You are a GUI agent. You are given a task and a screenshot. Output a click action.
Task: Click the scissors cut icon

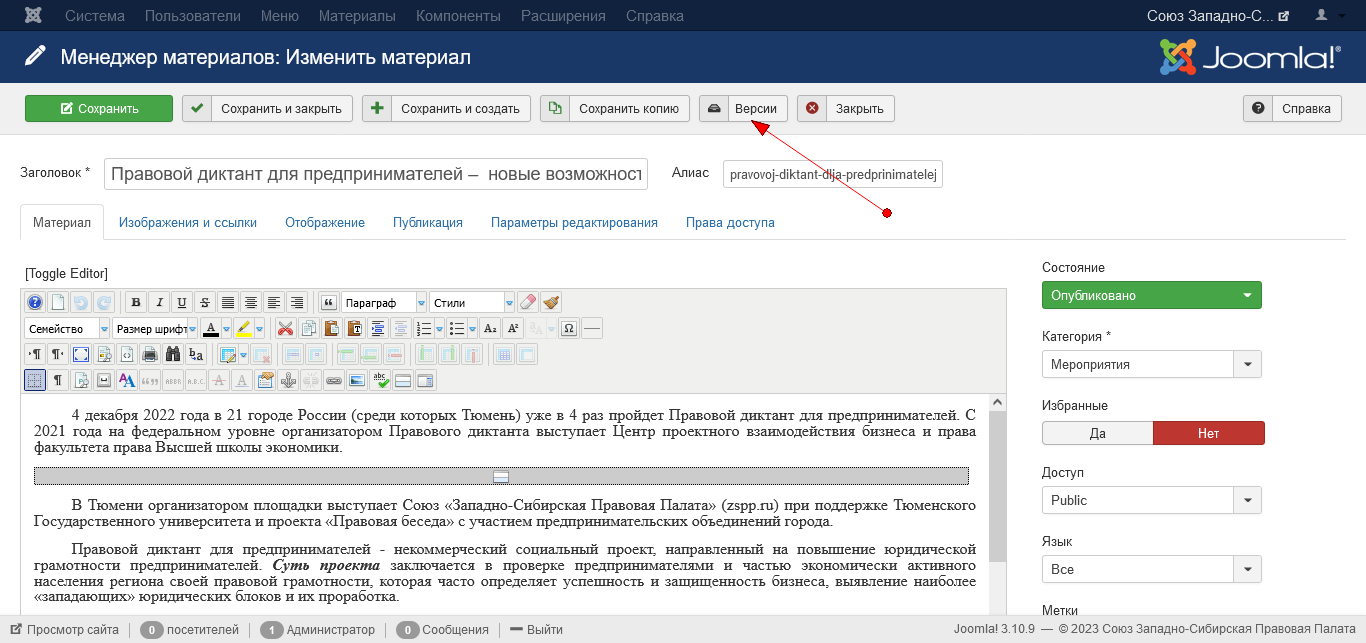point(286,328)
